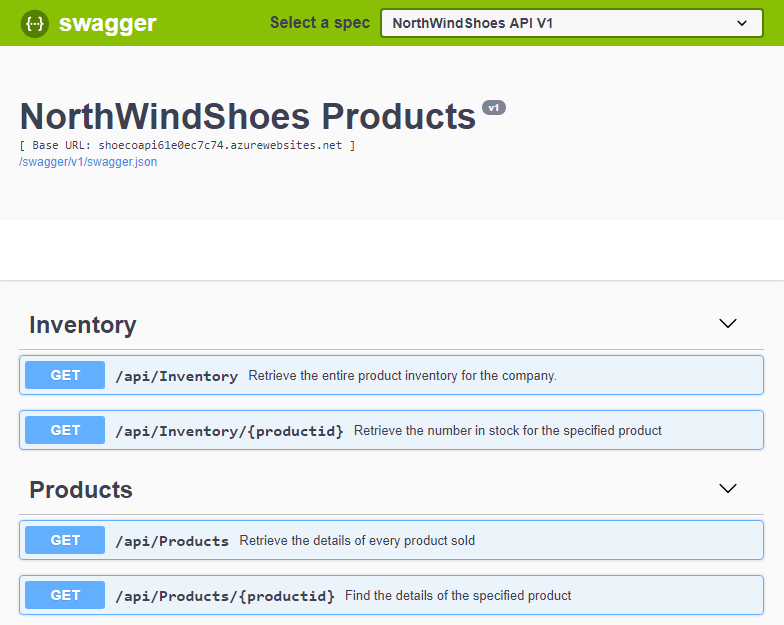Click the Swagger logo icon
784x625 pixels.
(x=34, y=24)
